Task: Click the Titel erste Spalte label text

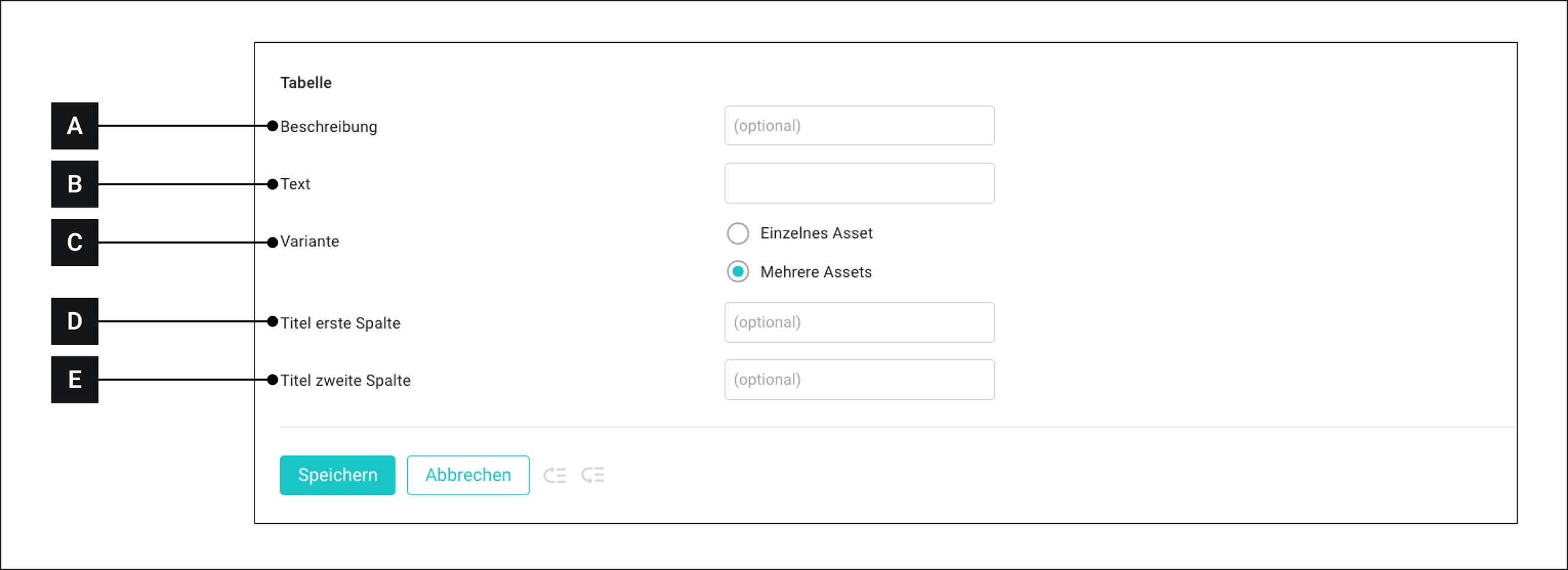Action: click(x=340, y=323)
